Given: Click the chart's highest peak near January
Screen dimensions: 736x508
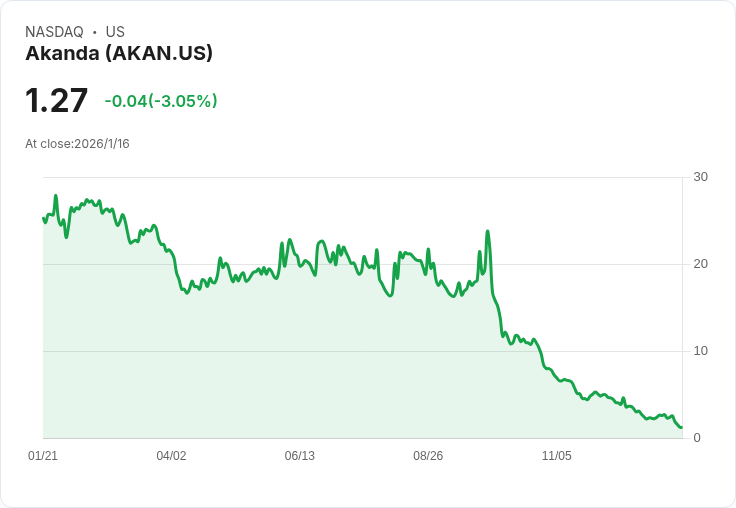Looking at the screenshot, I should (x=56, y=196).
